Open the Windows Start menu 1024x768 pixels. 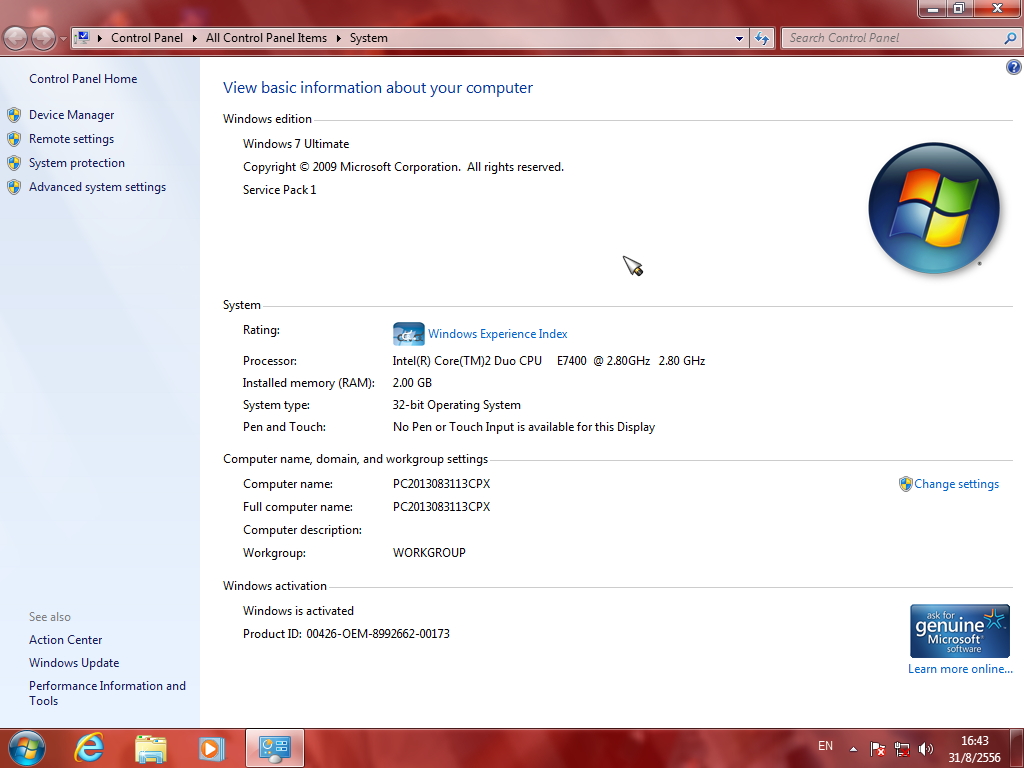pos(27,748)
